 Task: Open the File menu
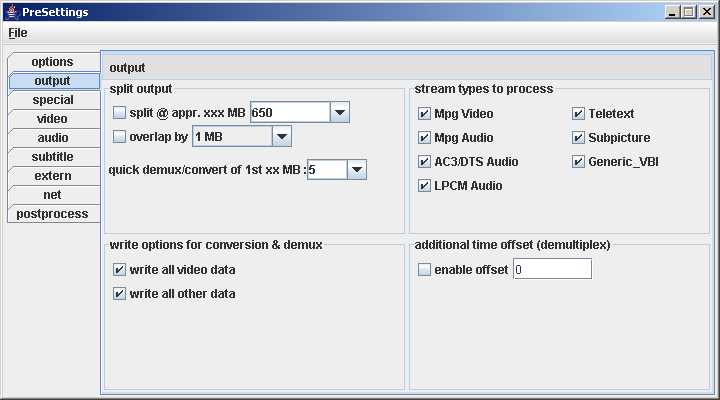pos(18,33)
